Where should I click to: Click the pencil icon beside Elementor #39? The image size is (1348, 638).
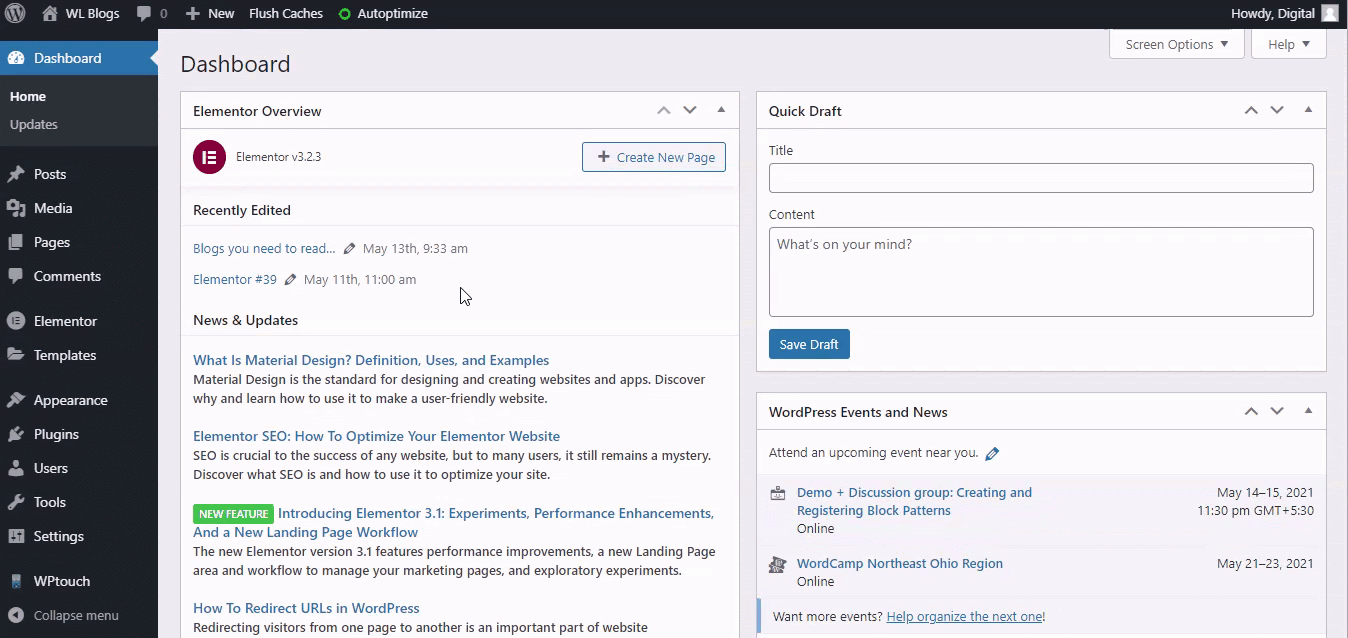click(x=290, y=280)
